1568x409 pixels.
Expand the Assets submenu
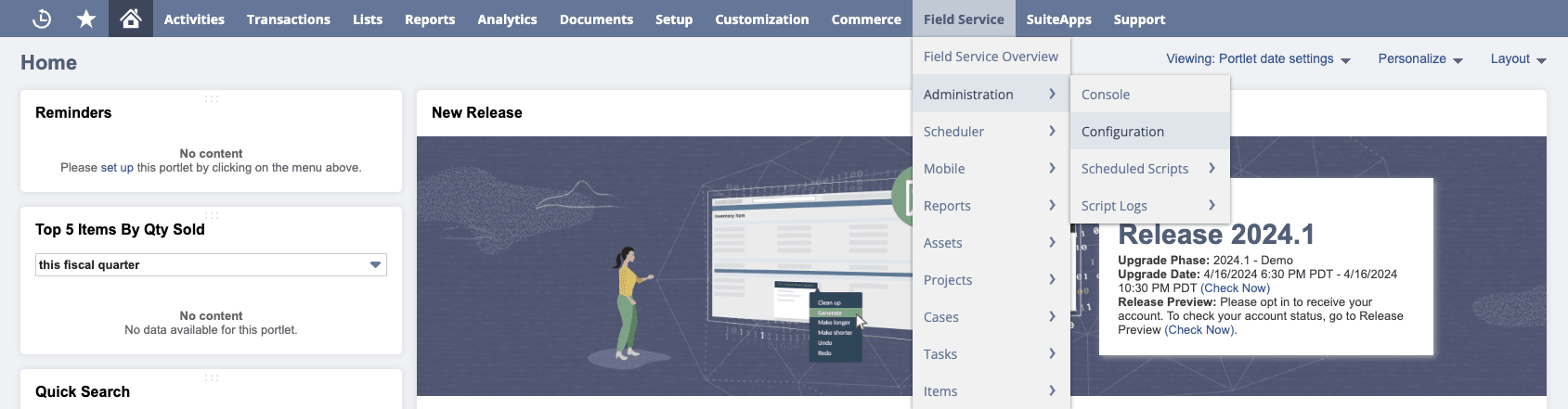tap(991, 242)
